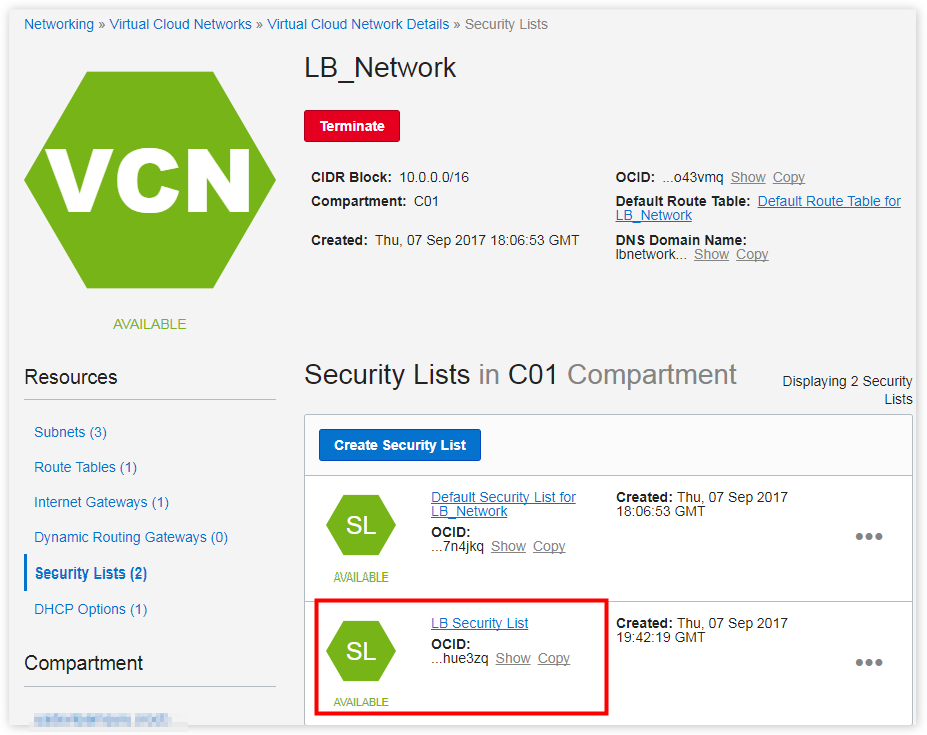Screen dimensions: 927x735
Task: Select Route Tables (1) in Resources
Action: tap(85, 467)
